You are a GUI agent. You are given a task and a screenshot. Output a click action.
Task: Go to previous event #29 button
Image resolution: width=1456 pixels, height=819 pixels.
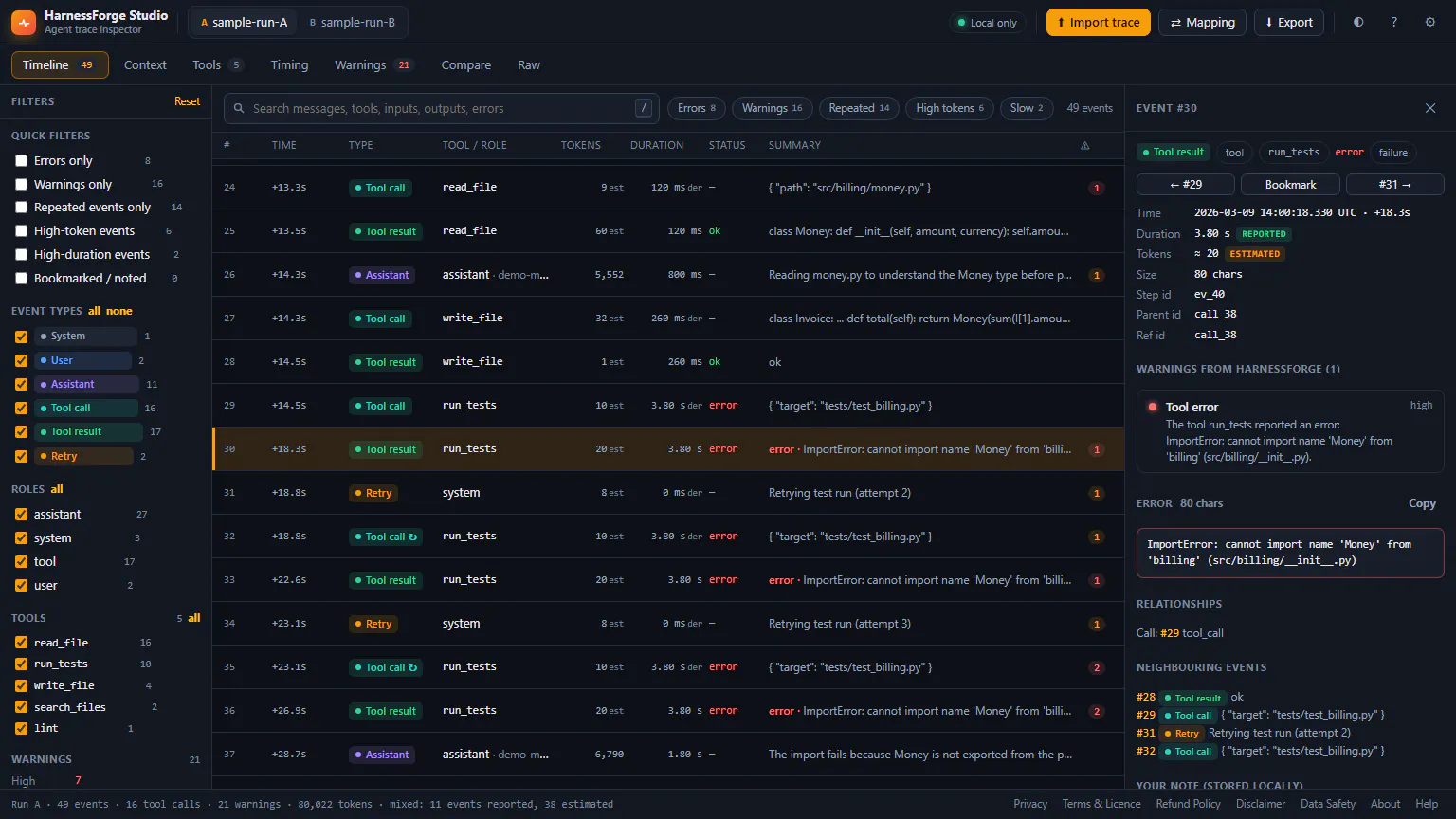1185,185
